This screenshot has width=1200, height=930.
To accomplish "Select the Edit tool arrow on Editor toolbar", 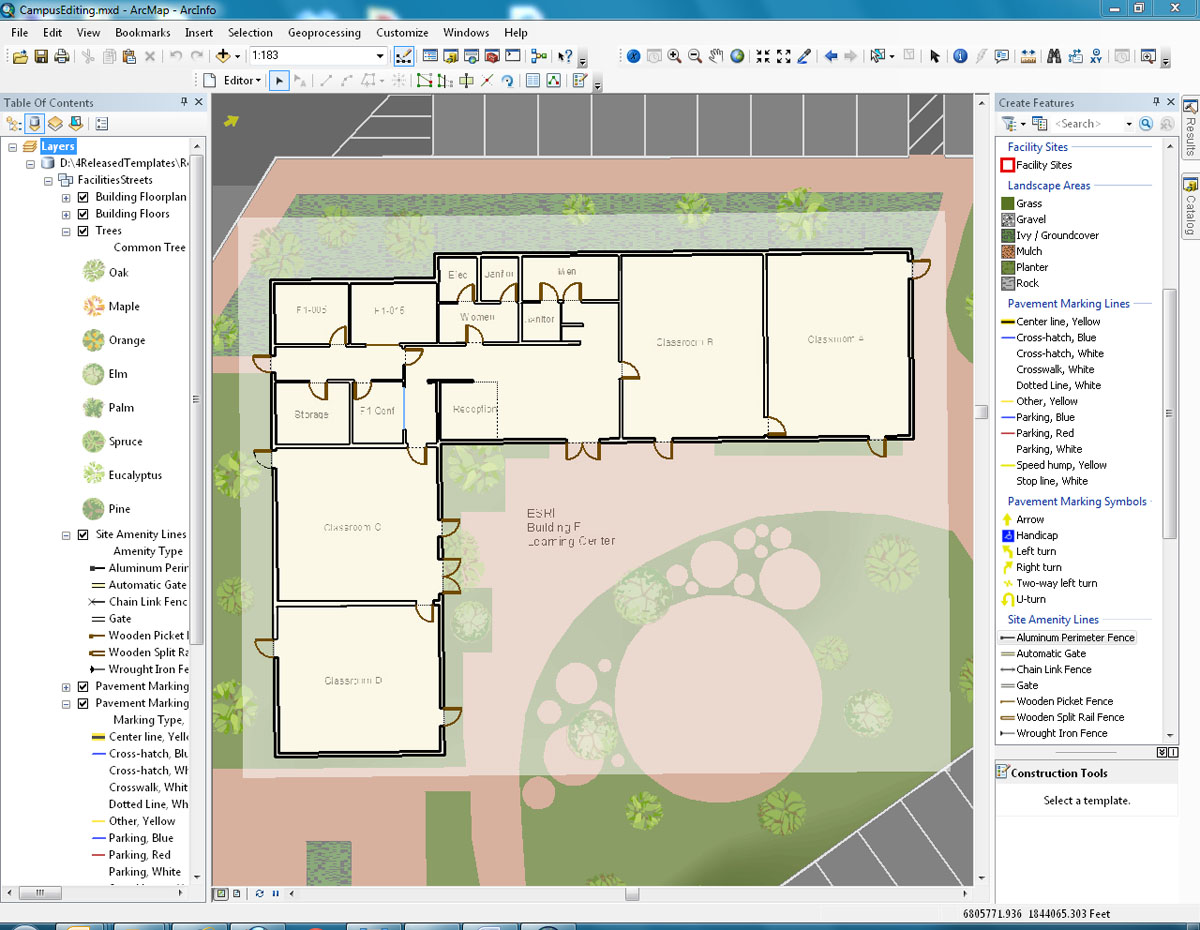I will tap(280, 80).
